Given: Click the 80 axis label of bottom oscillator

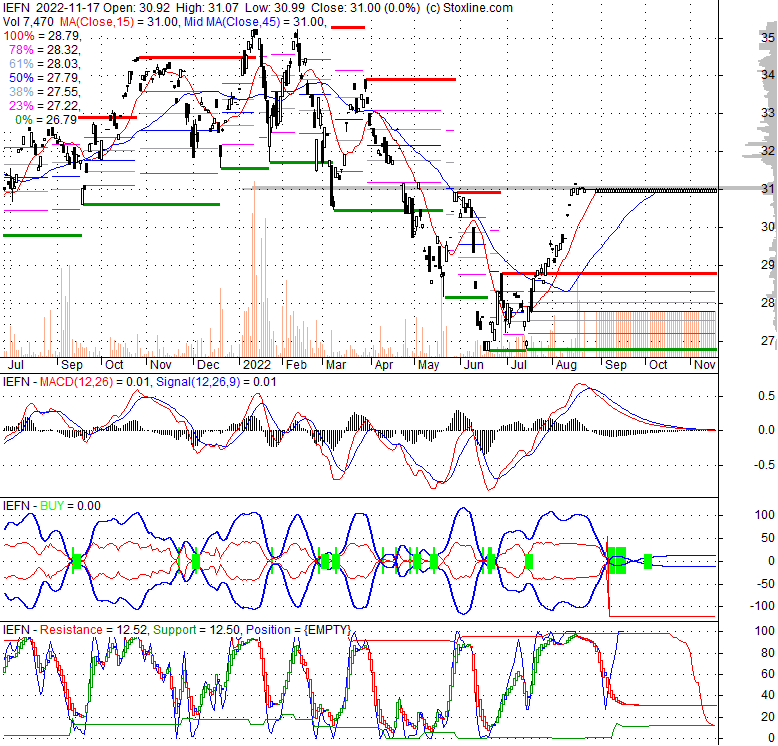Looking at the screenshot, I should coord(768,653).
